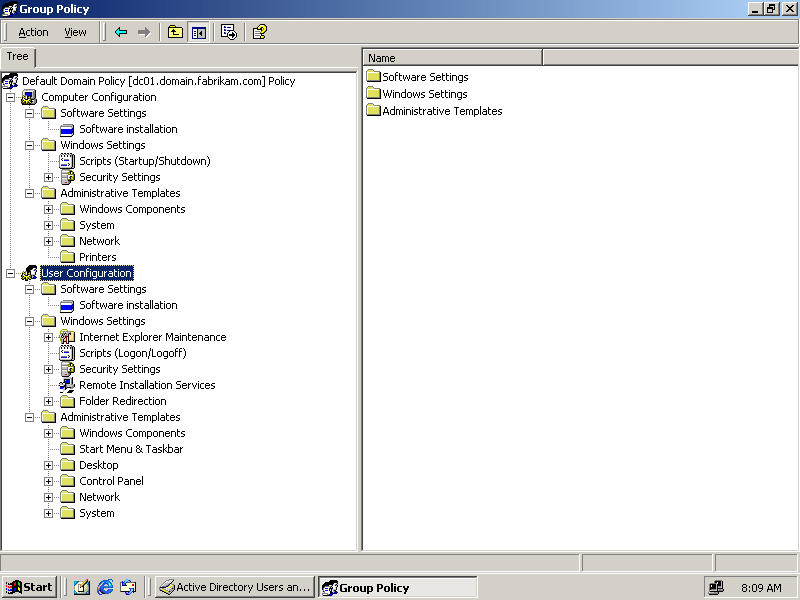This screenshot has height=600, width=800.
Task: Click the Export List toolbar icon
Action: tap(228, 32)
